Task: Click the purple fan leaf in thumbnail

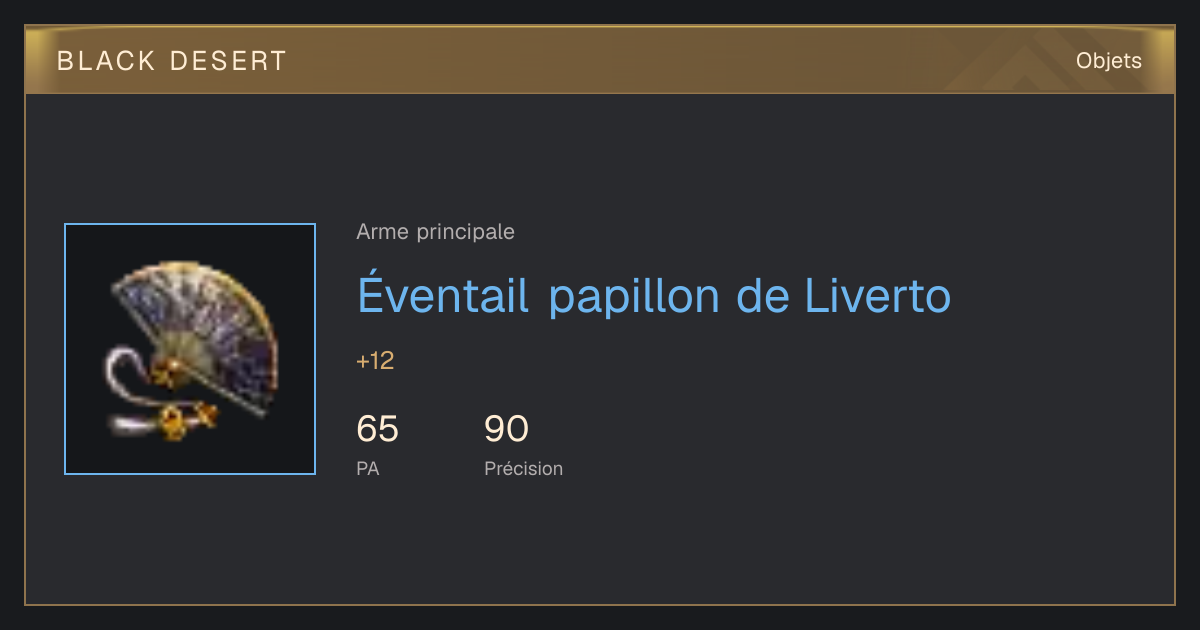Action: (x=225, y=330)
